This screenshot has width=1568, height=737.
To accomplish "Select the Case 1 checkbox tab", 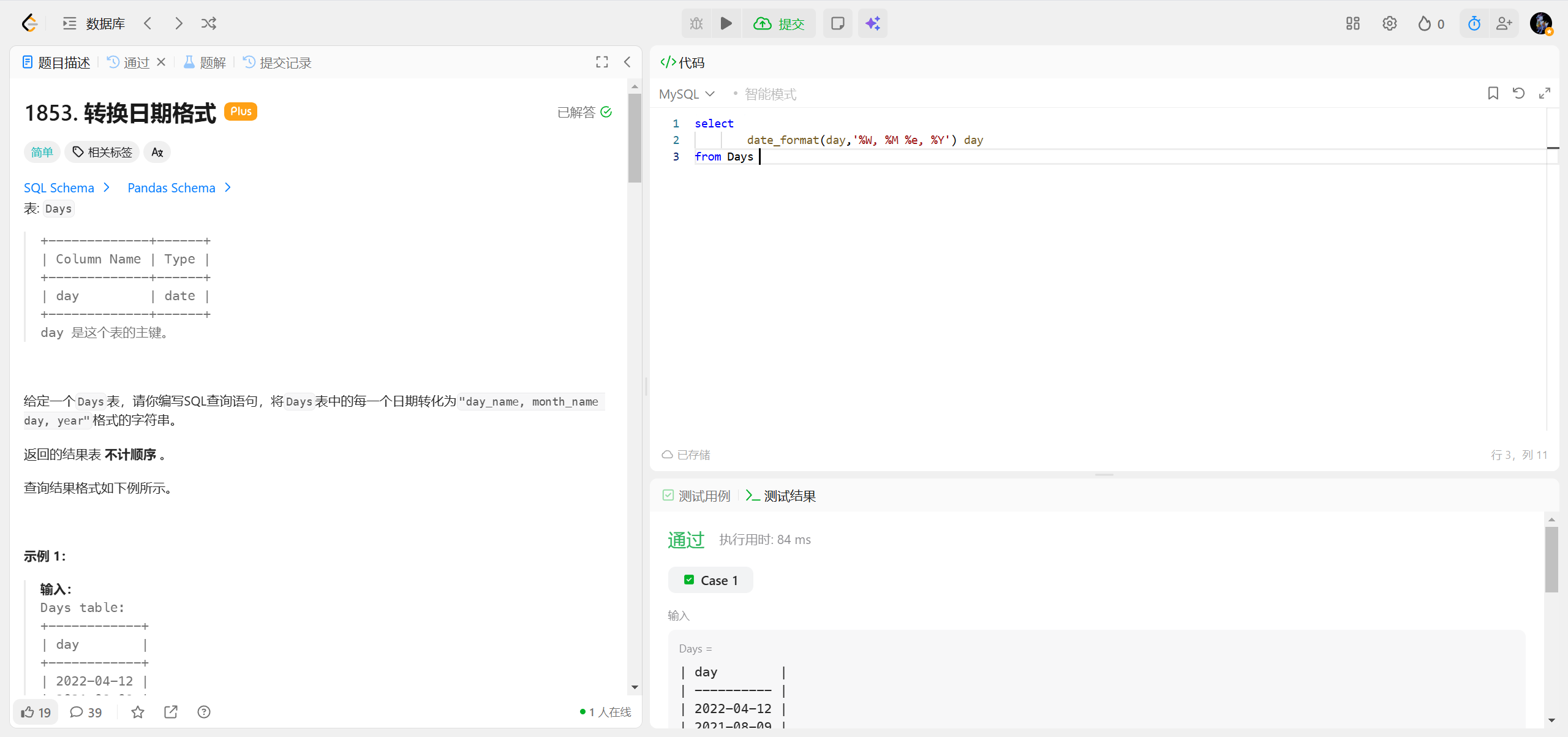I will (710, 580).
